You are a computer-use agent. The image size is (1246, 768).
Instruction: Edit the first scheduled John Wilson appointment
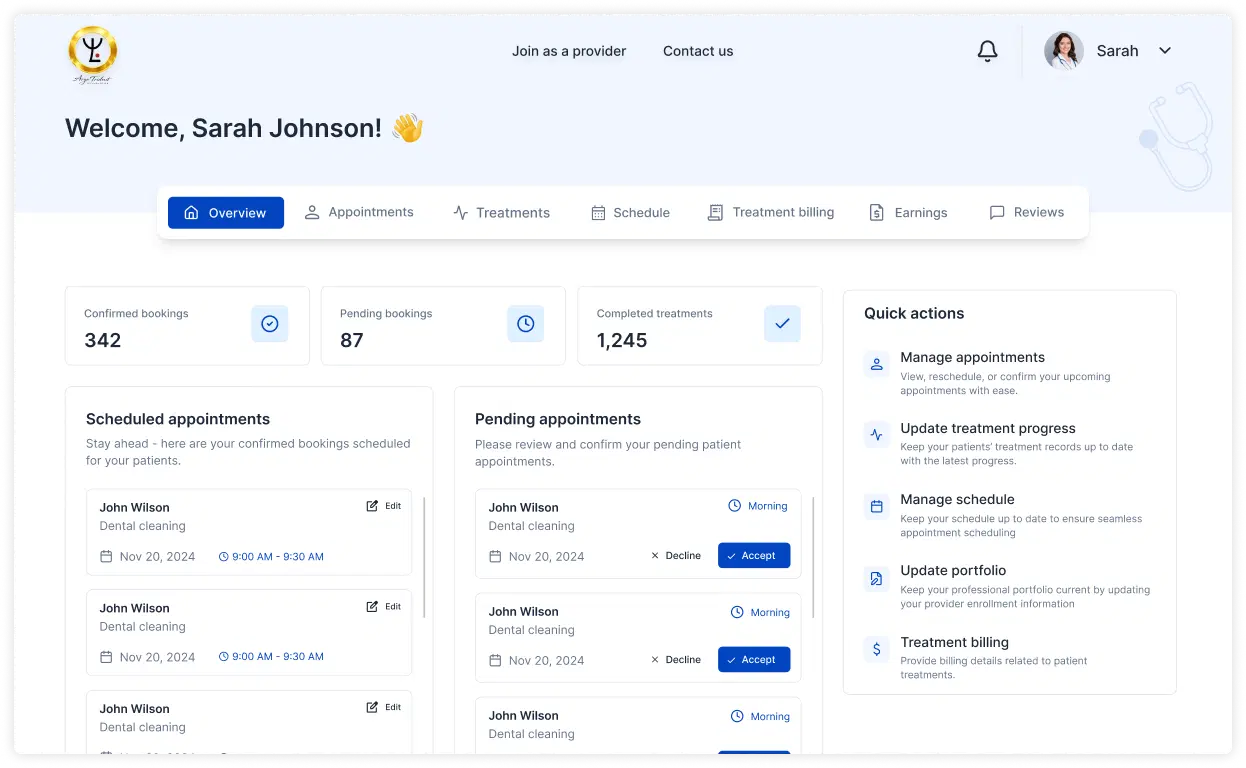[x=384, y=506]
